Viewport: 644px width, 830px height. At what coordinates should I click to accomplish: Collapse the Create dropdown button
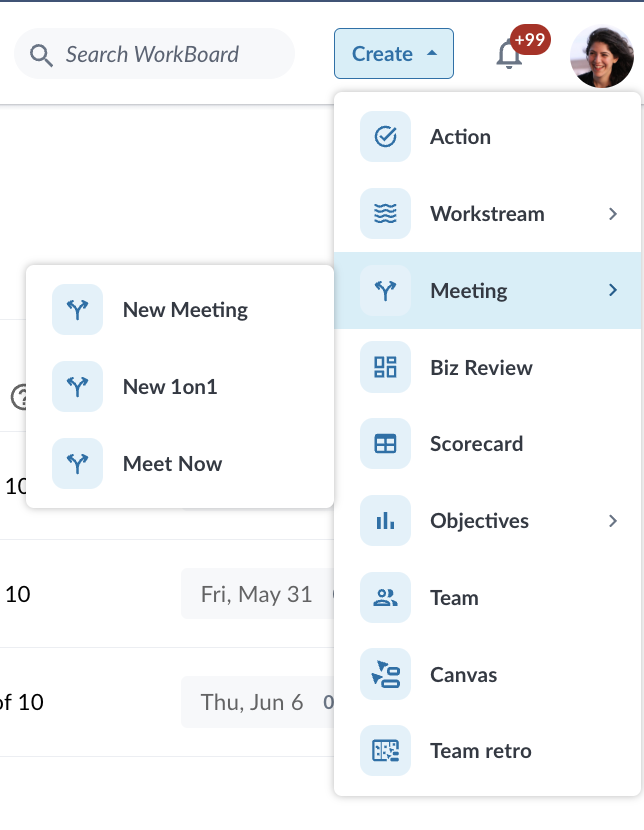(x=394, y=53)
